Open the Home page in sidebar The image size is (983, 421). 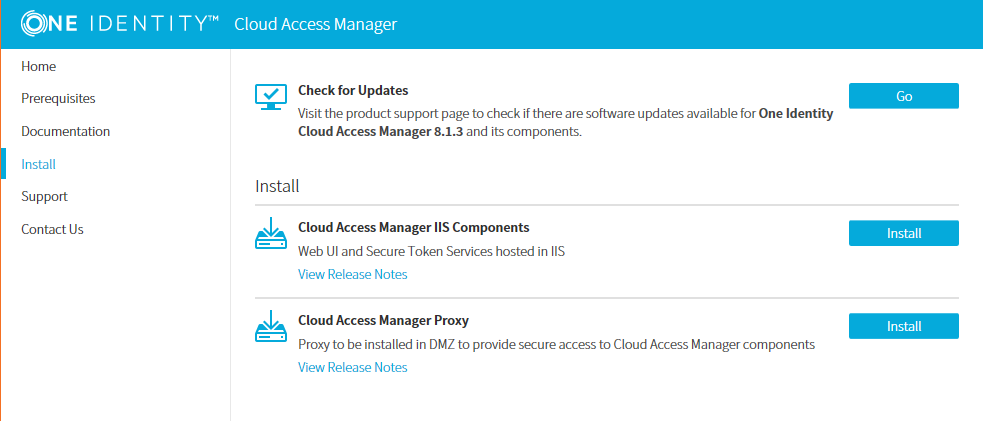(x=38, y=66)
